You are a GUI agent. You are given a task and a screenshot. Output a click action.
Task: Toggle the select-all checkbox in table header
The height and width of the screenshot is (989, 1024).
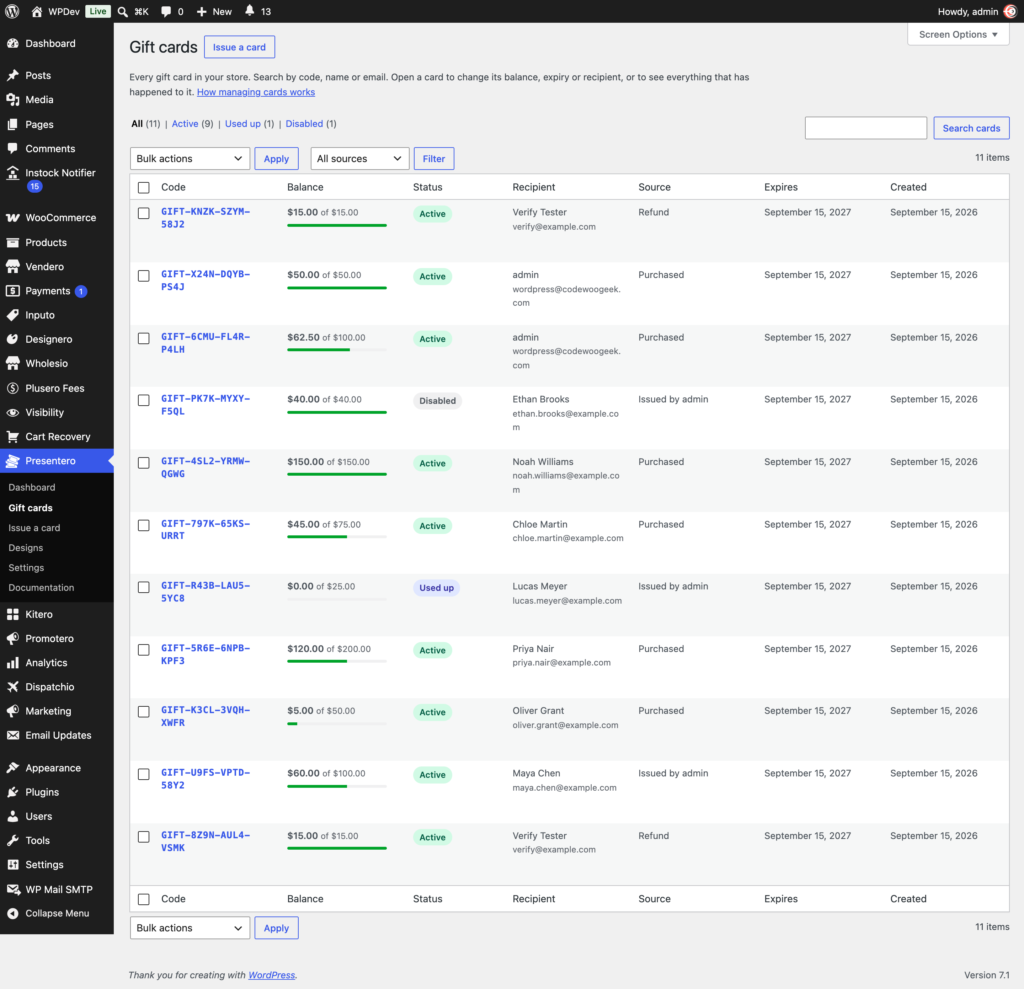144,187
